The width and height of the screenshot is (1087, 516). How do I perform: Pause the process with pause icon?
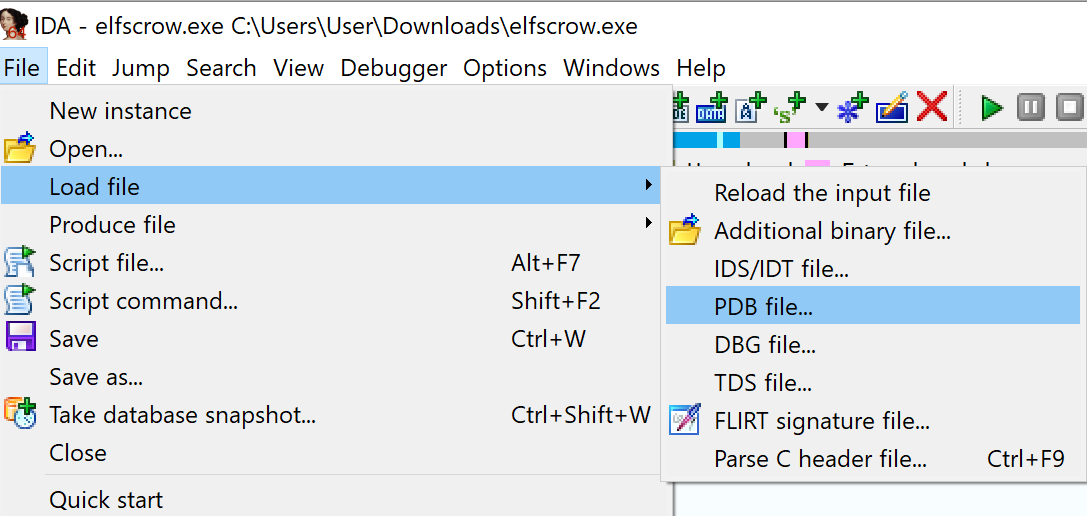click(1031, 108)
